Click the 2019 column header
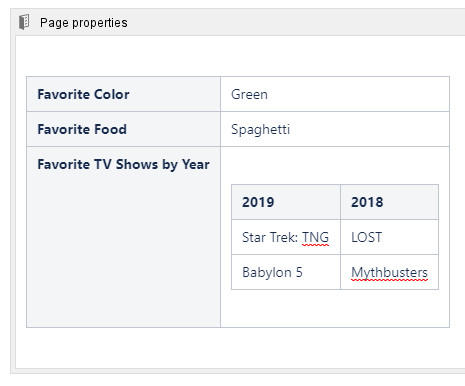Screen dimensions: 465x386 (286, 202)
